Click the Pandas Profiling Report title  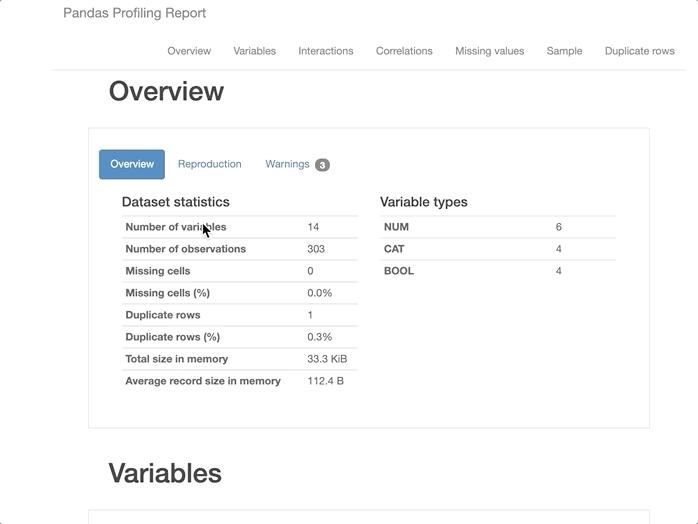point(134,13)
